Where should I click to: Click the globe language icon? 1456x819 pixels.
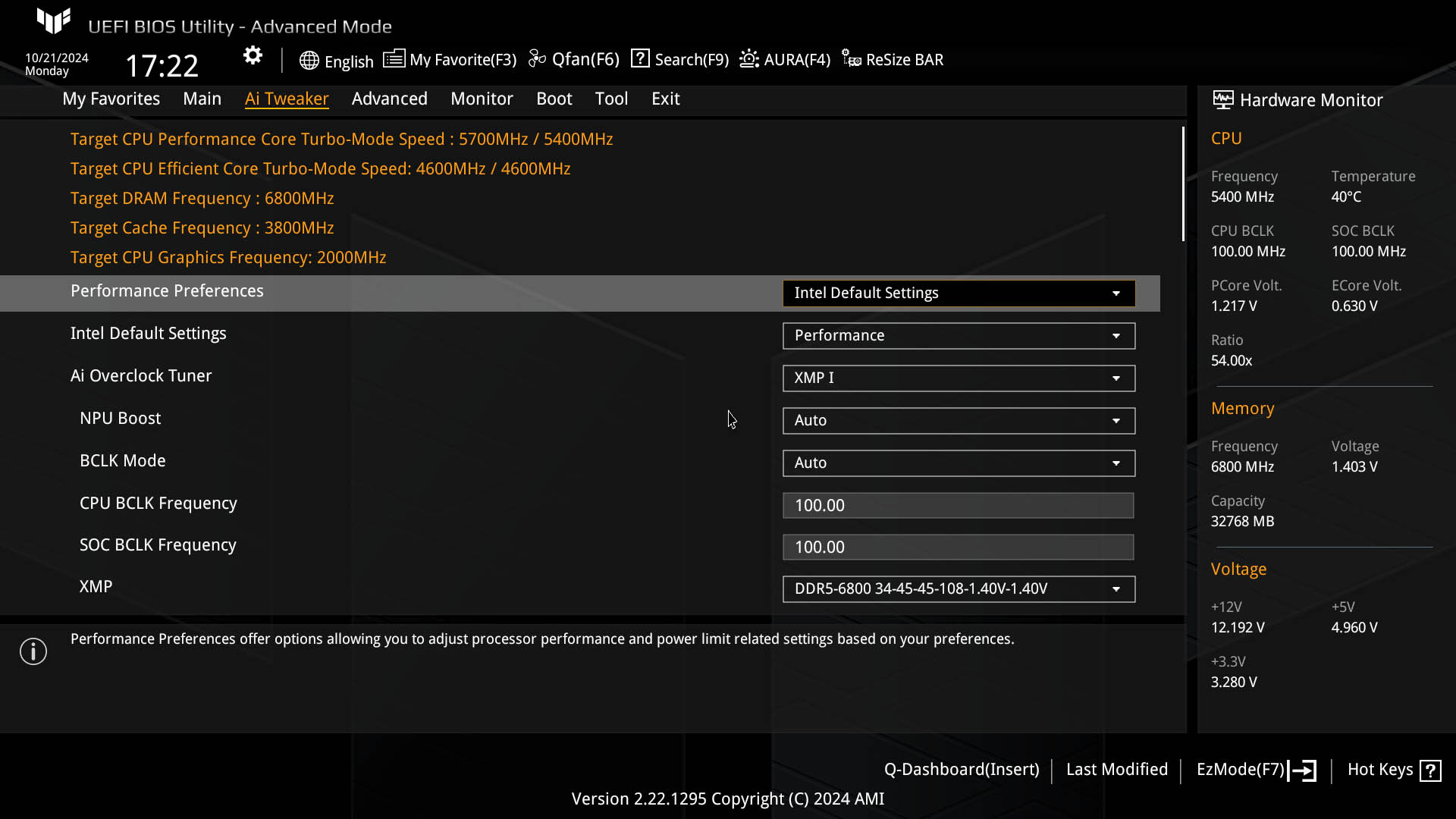tap(309, 61)
